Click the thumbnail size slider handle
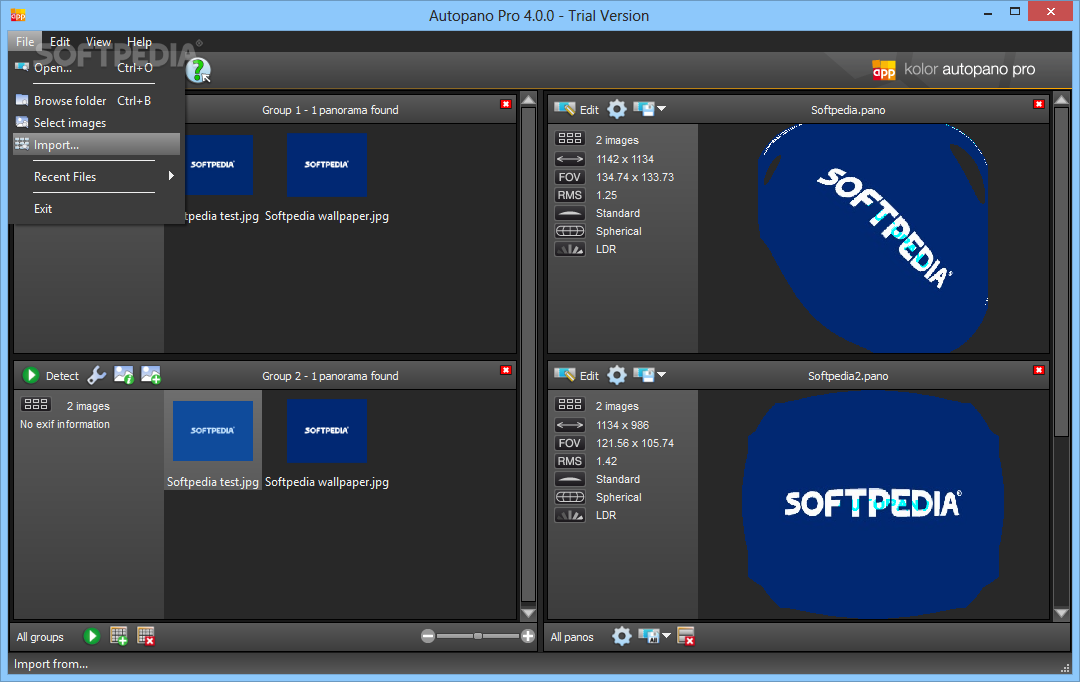The height and width of the screenshot is (682, 1080). click(477, 637)
